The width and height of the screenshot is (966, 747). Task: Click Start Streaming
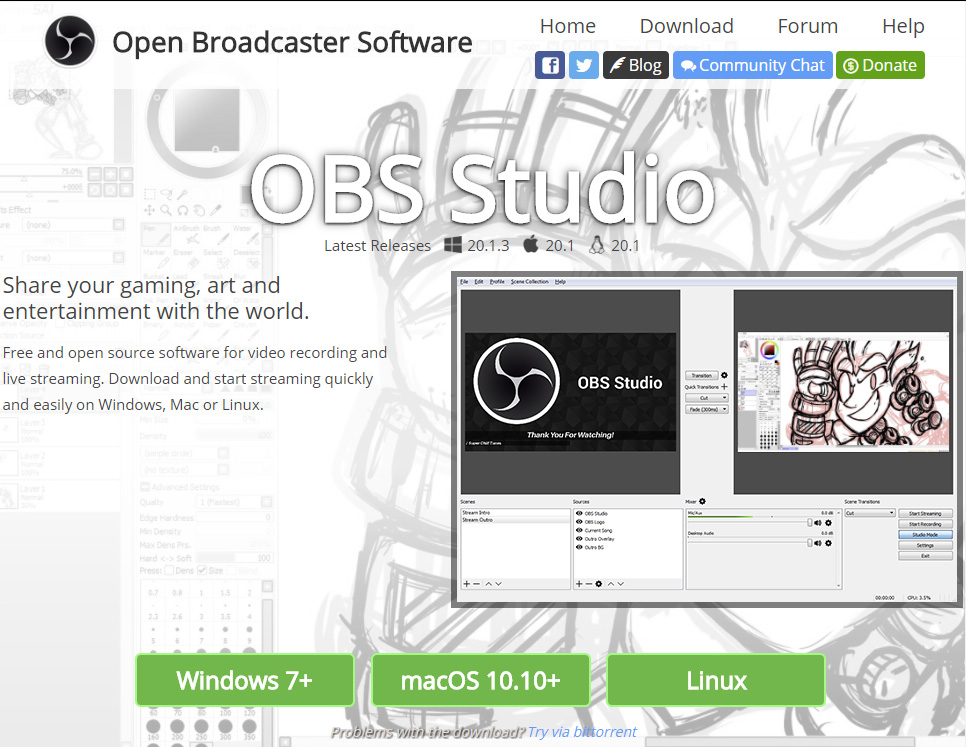pyautogui.click(x=925, y=514)
